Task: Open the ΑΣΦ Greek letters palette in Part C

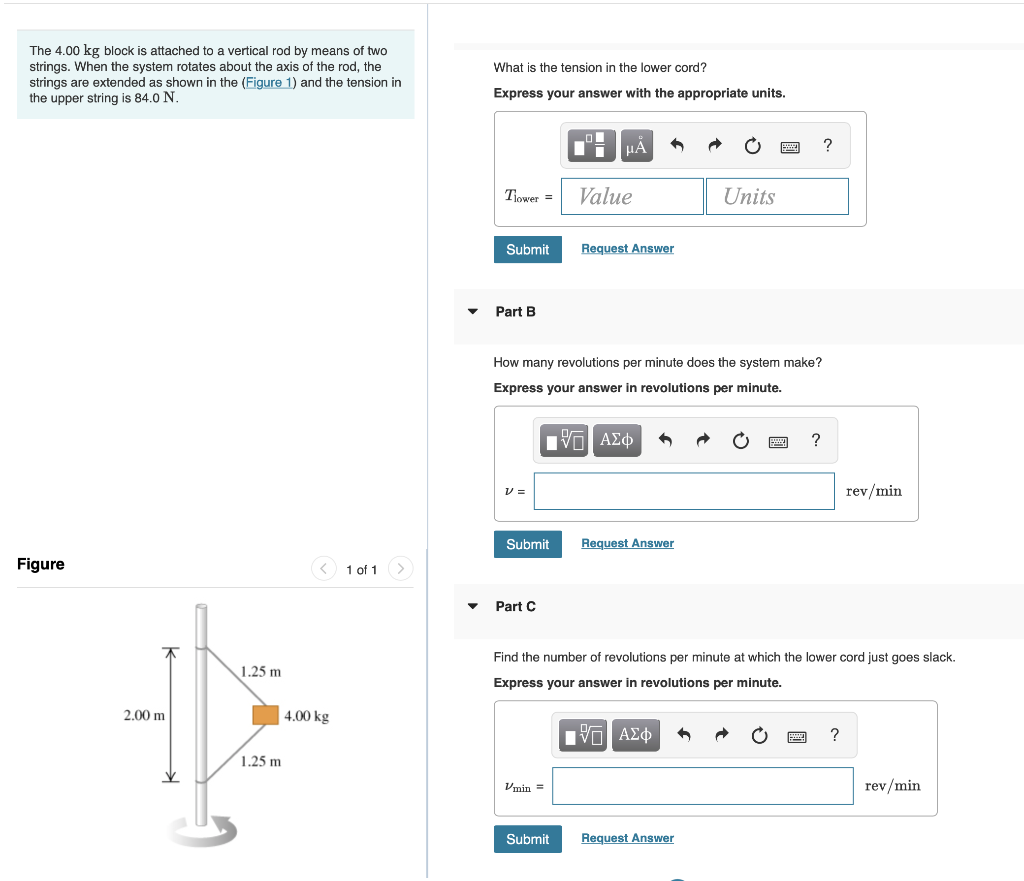Action: (x=635, y=735)
